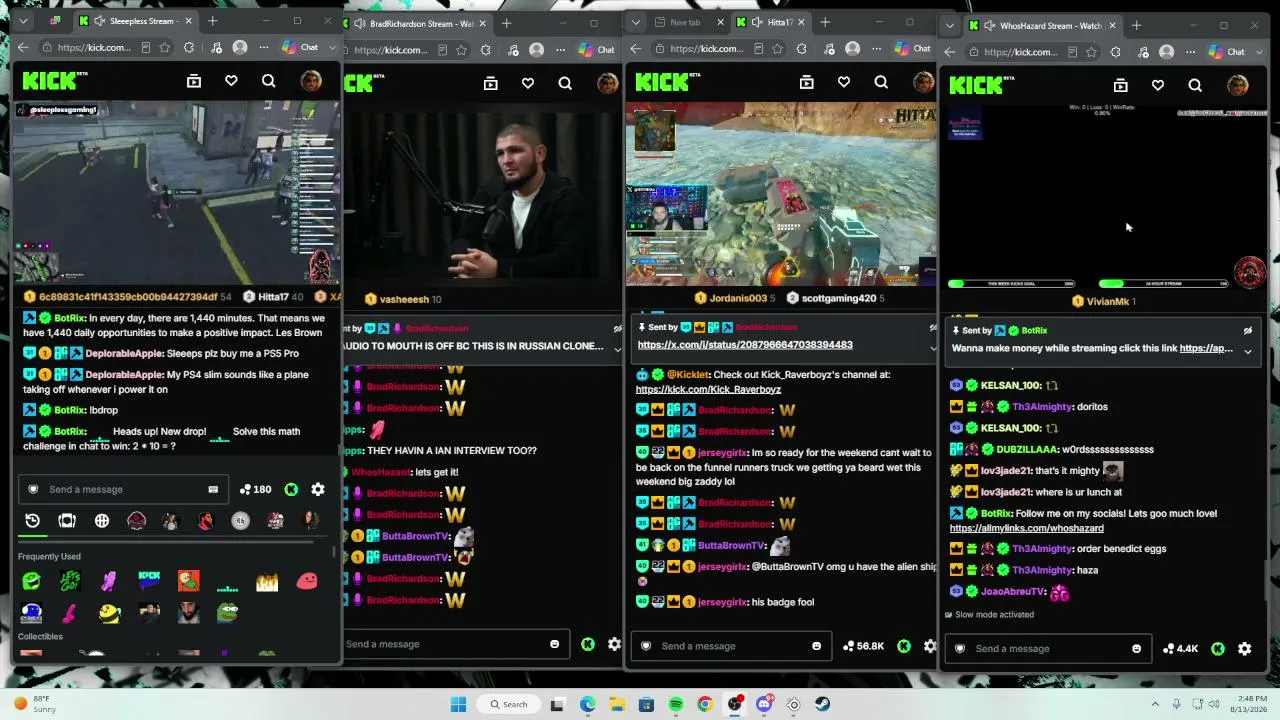
Task: Open chat settings gear in the WhosHazard window
Action: 1245,648
